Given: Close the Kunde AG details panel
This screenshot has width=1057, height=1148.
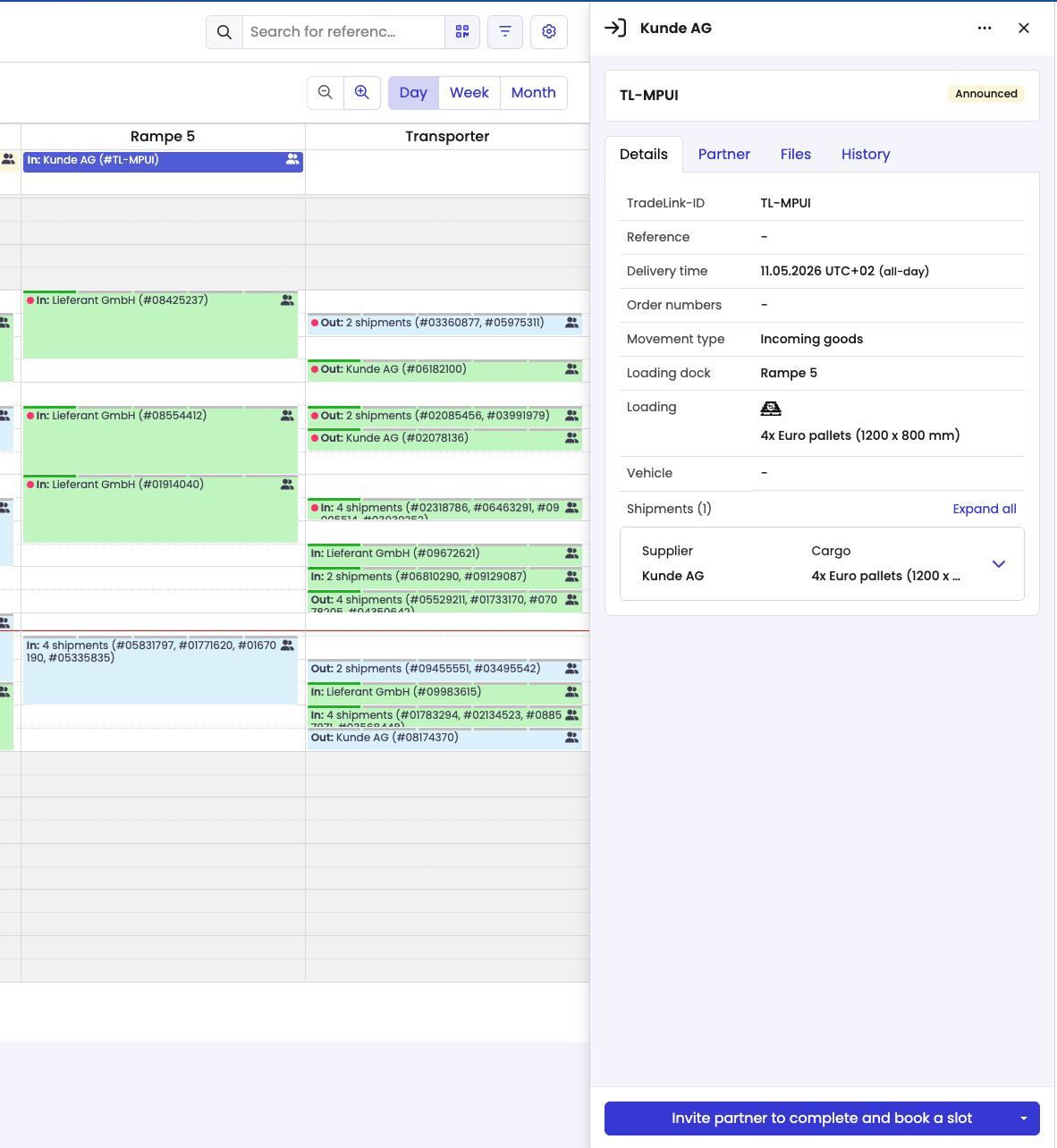Looking at the screenshot, I should point(1024,28).
